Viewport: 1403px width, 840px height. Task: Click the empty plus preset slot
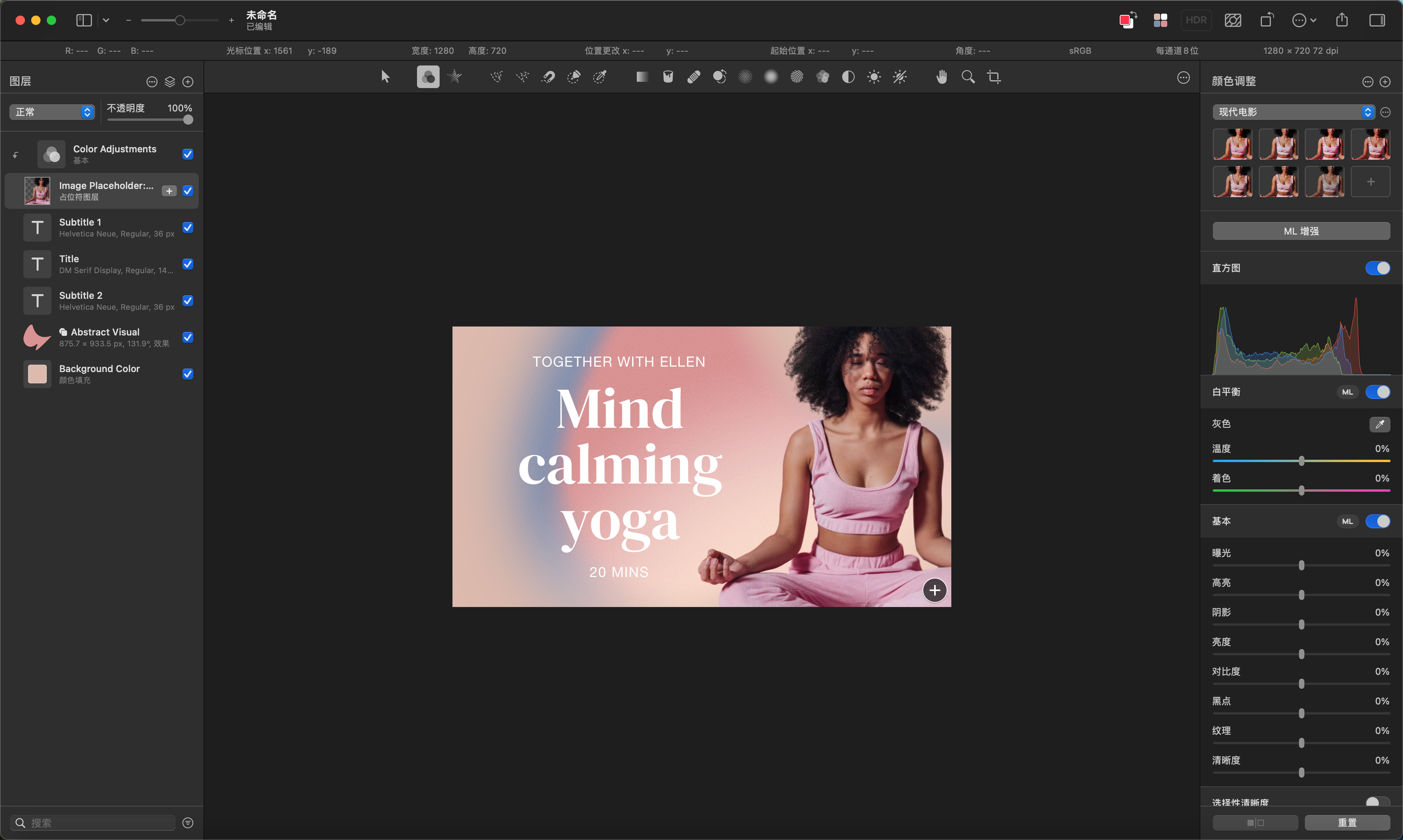pos(1370,182)
